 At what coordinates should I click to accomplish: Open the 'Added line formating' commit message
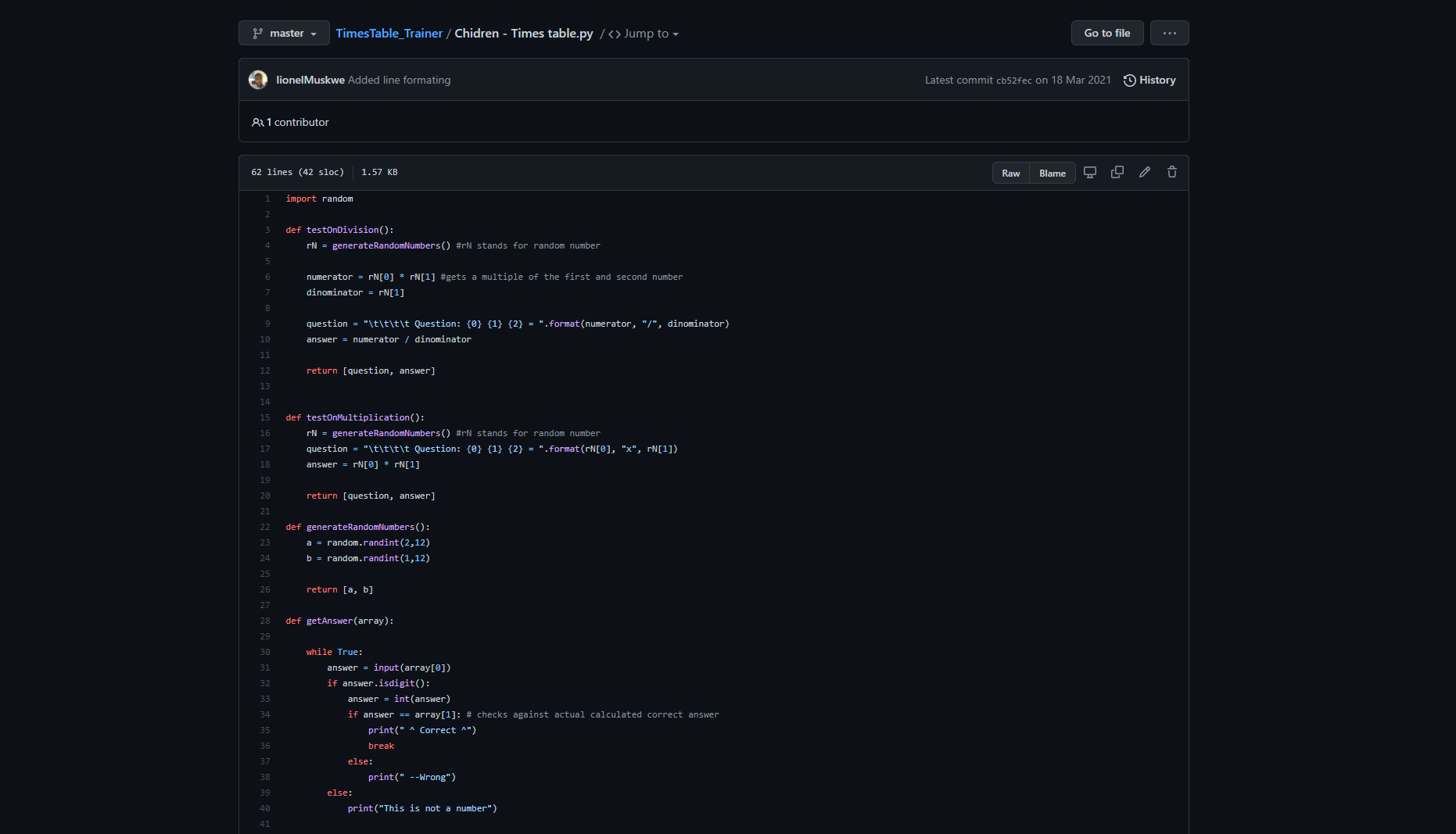pyautogui.click(x=399, y=80)
